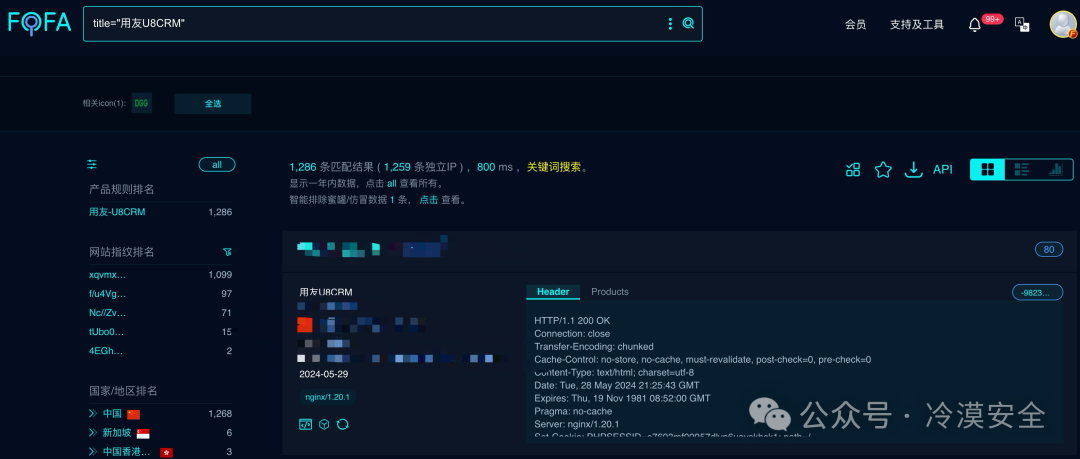Filter by fingerprint tUbo0…
The width and height of the screenshot is (1080, 459).
[107, 332]
